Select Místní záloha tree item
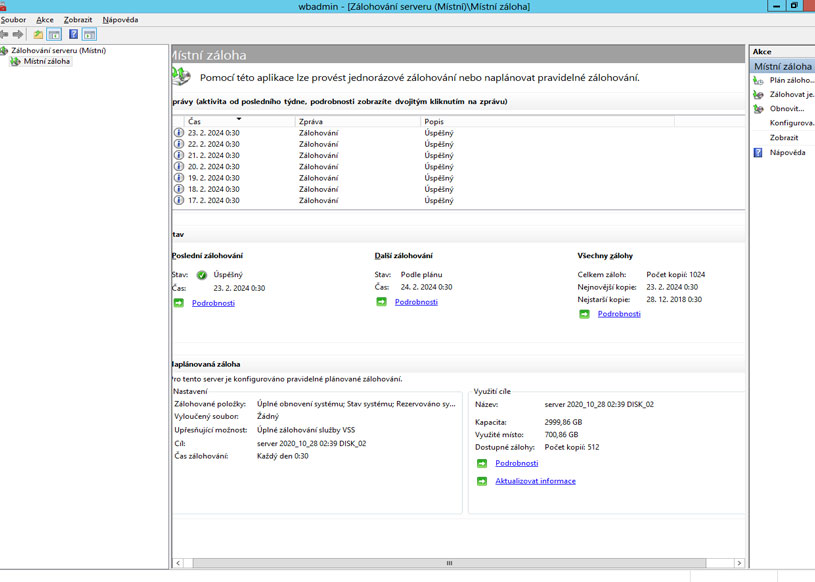Viewport: 815px width, 582px height. [47, 61]
